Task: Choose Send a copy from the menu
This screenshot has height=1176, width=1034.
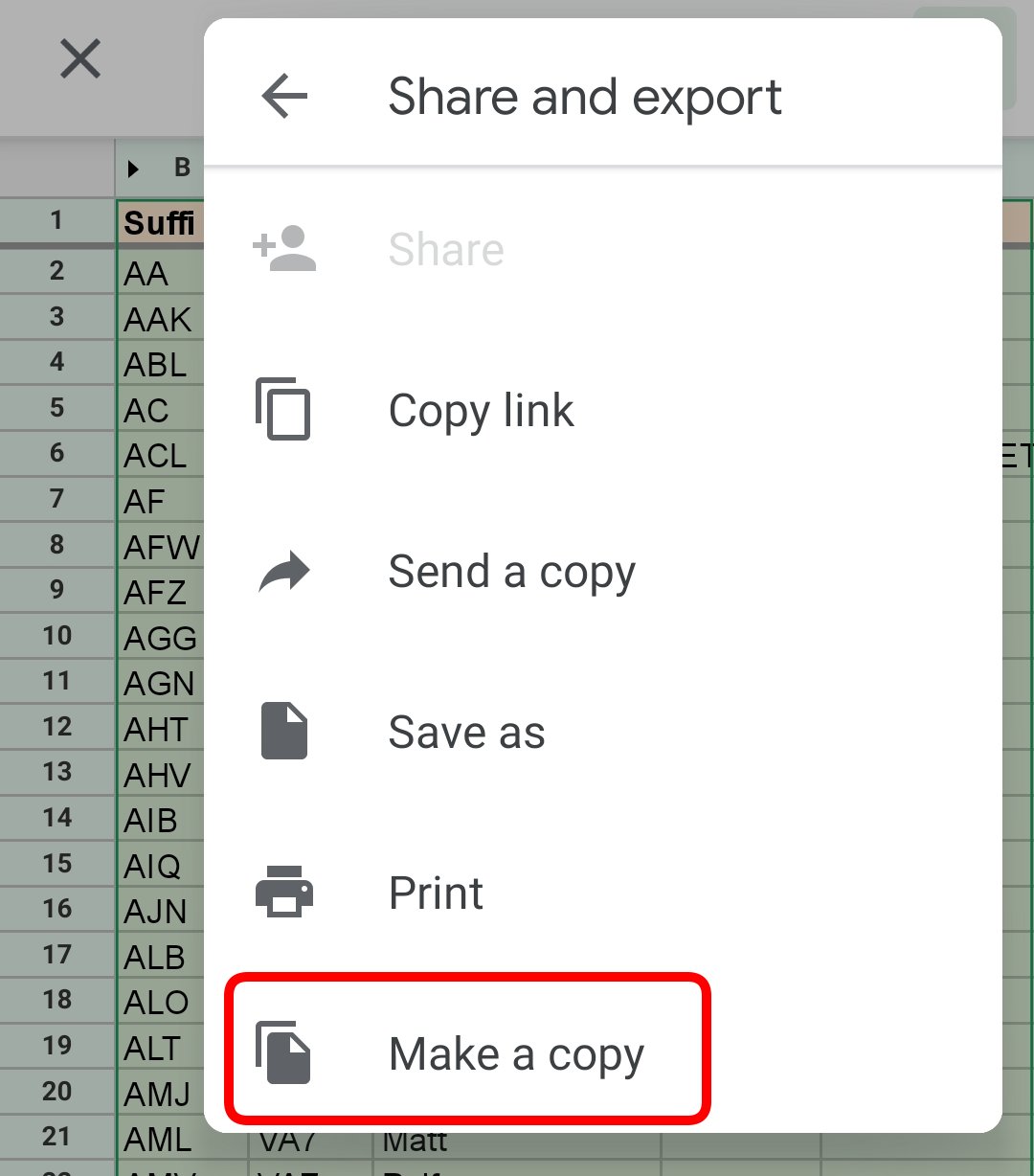Action: [x=603, y=572]
